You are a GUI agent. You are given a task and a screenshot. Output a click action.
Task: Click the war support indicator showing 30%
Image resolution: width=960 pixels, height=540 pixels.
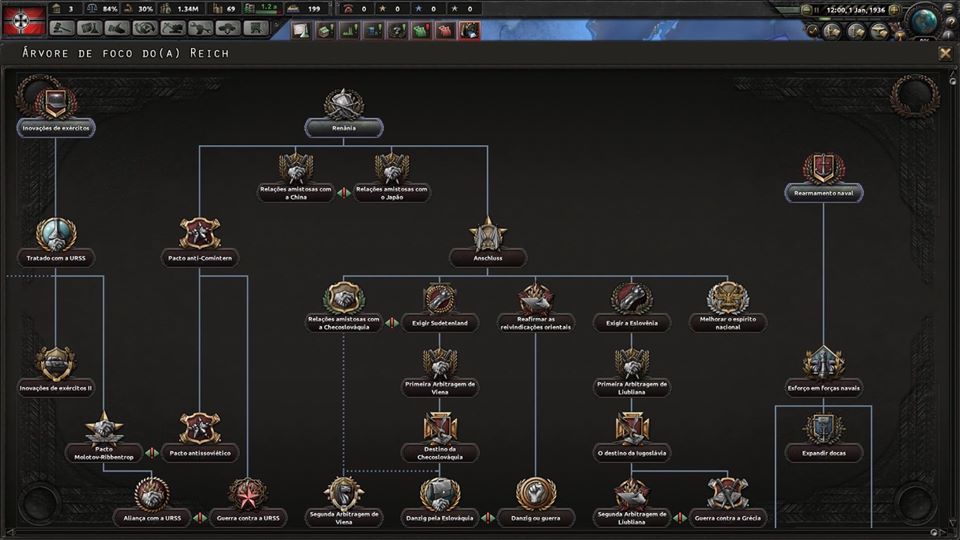point(139,9)
